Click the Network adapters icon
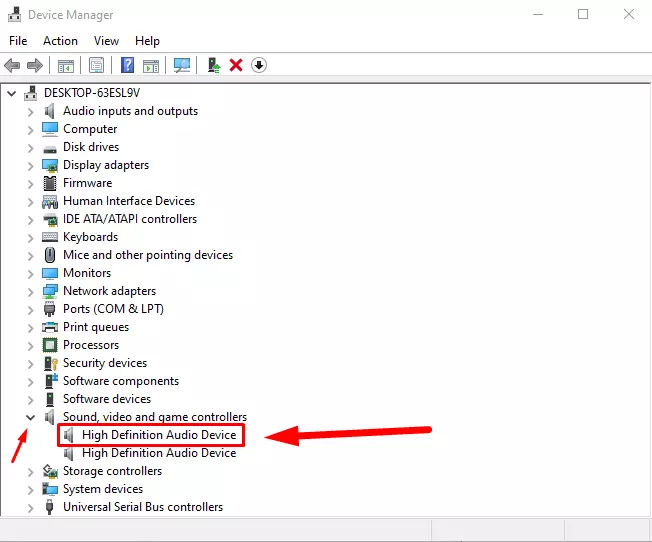Viewport: 652px width, 542px height. click(x=50, y=291)
